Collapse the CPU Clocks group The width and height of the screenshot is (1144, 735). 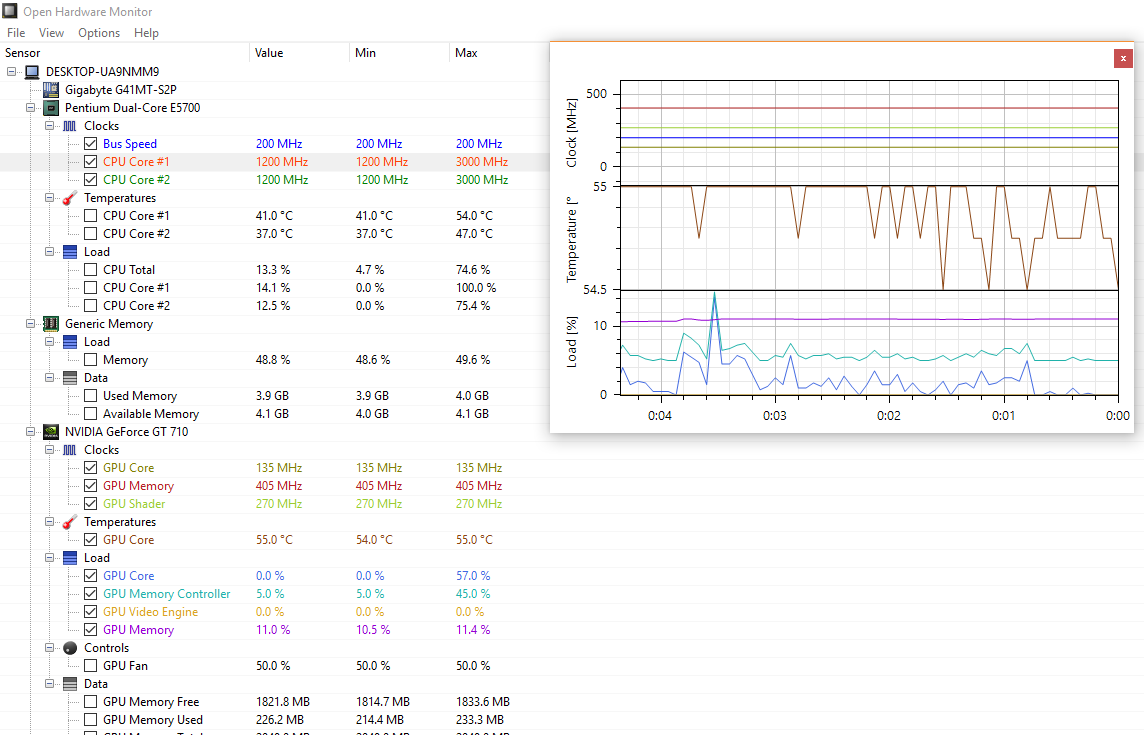pos(49,126)
